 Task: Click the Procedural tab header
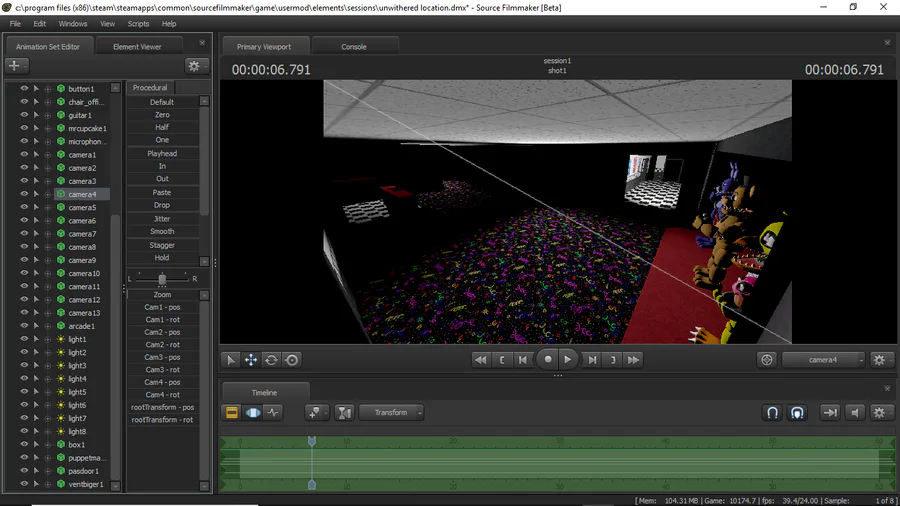click(x=150, y=87)
